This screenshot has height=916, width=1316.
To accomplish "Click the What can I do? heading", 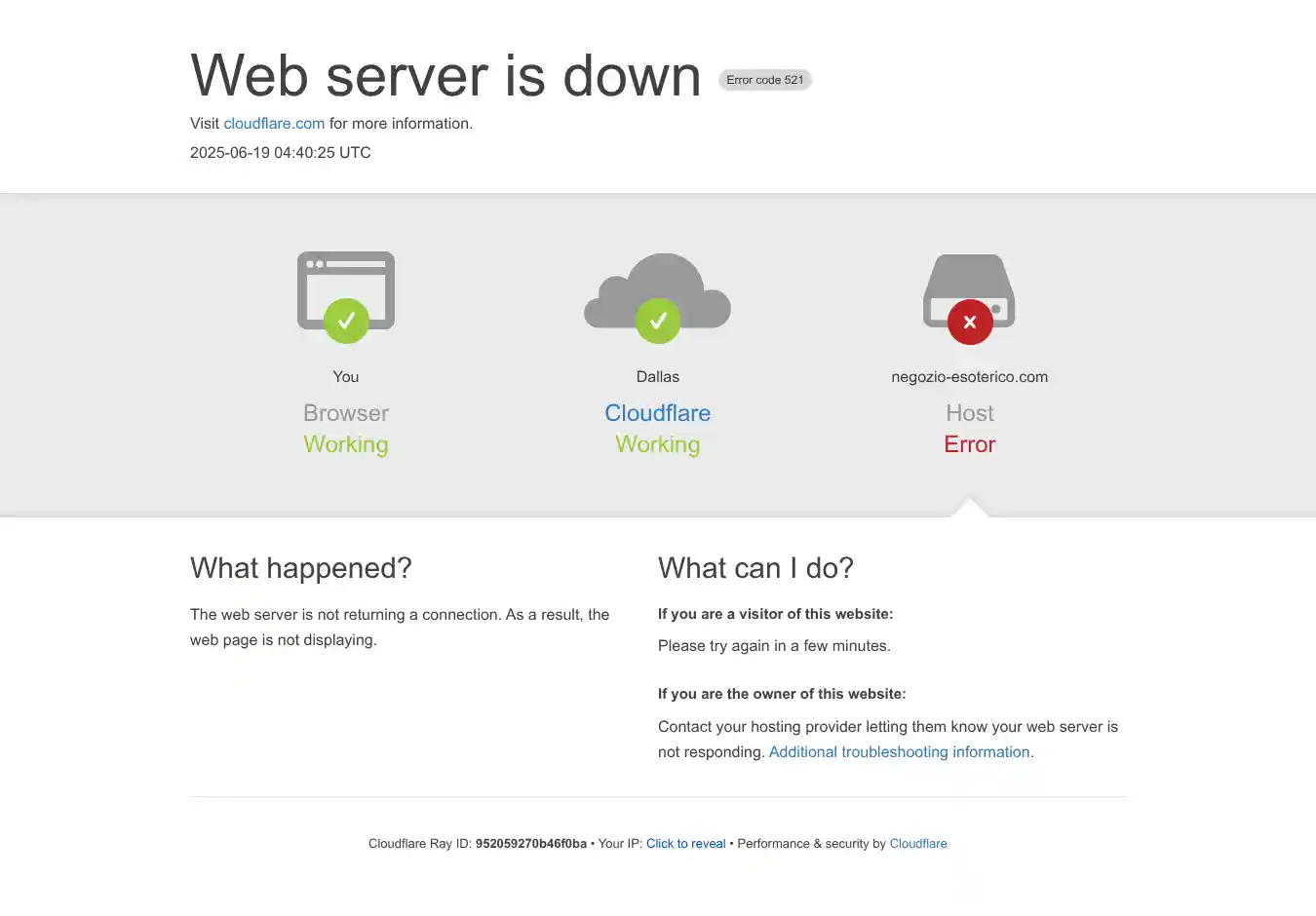I will [755, 568].
